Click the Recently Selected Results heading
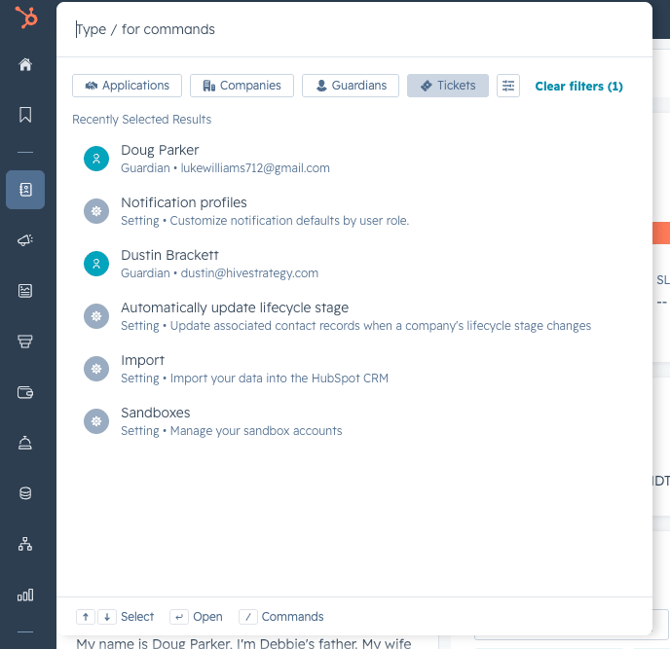The image size is (670, 649). click(x=142, y=119)
